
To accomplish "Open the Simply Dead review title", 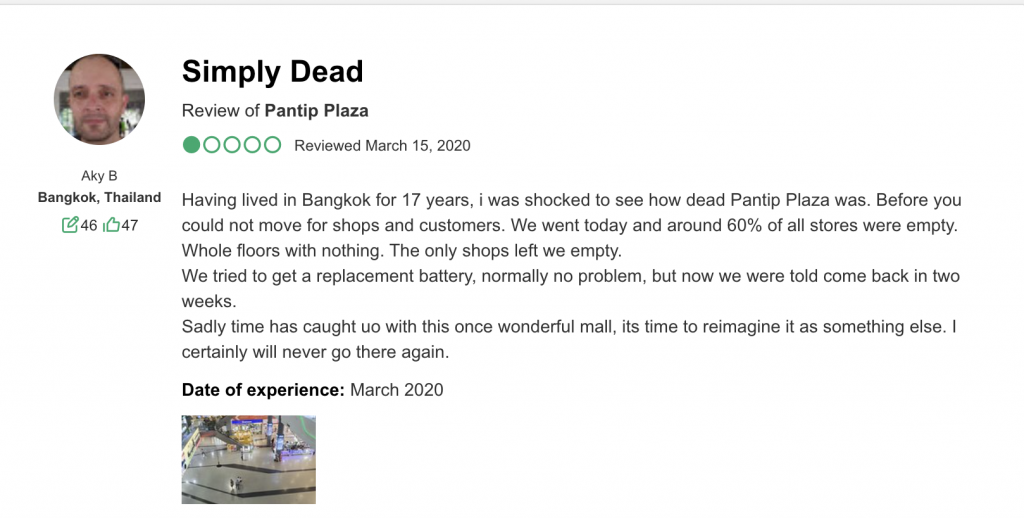I will pyautogui.click(x=272, y=71).
